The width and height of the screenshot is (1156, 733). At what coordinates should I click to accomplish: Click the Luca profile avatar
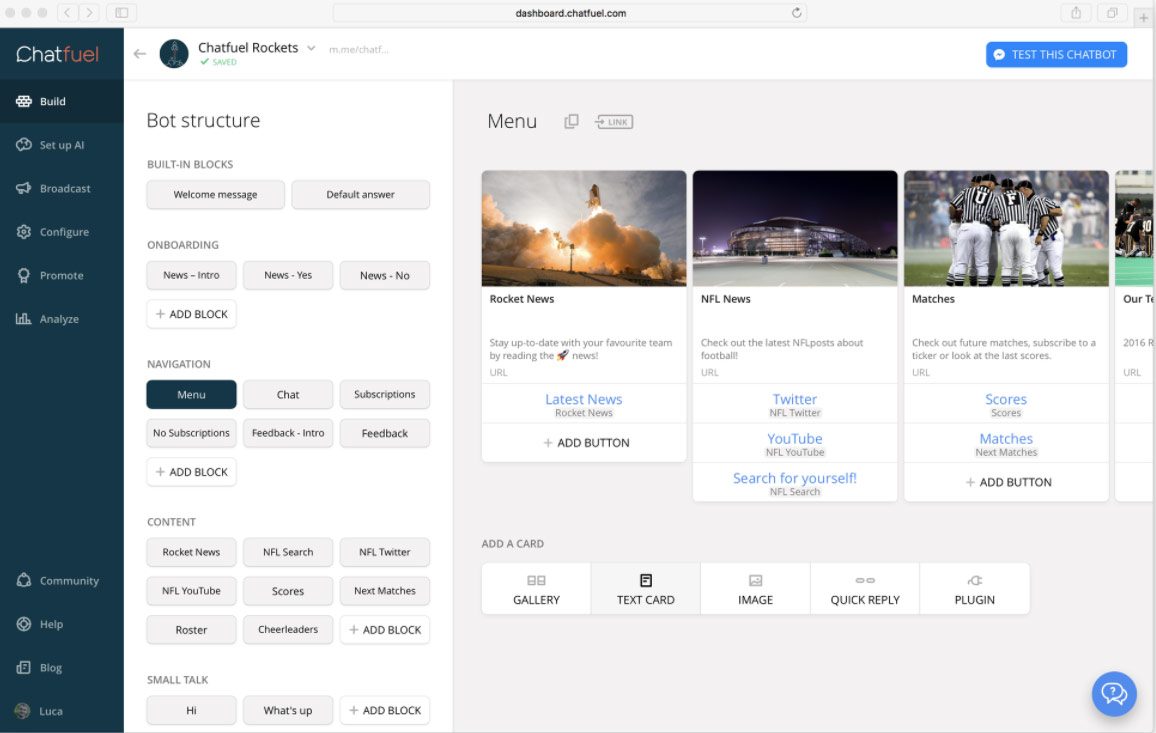click(x=23, y=711)
